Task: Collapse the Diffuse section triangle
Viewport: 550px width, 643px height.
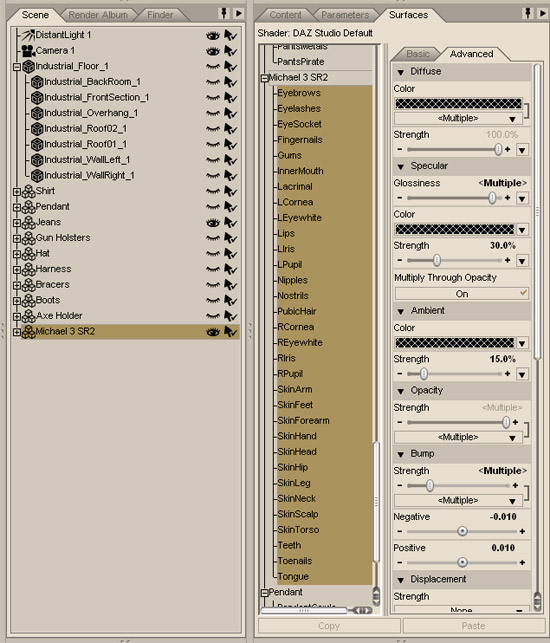Action: [x=401, y=73]
